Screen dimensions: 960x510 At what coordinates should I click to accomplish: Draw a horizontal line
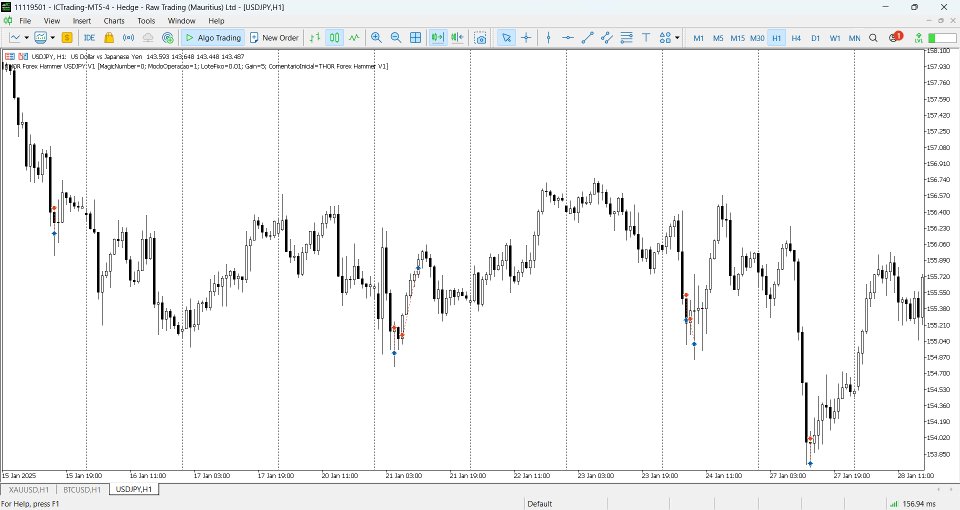(568, 37)
